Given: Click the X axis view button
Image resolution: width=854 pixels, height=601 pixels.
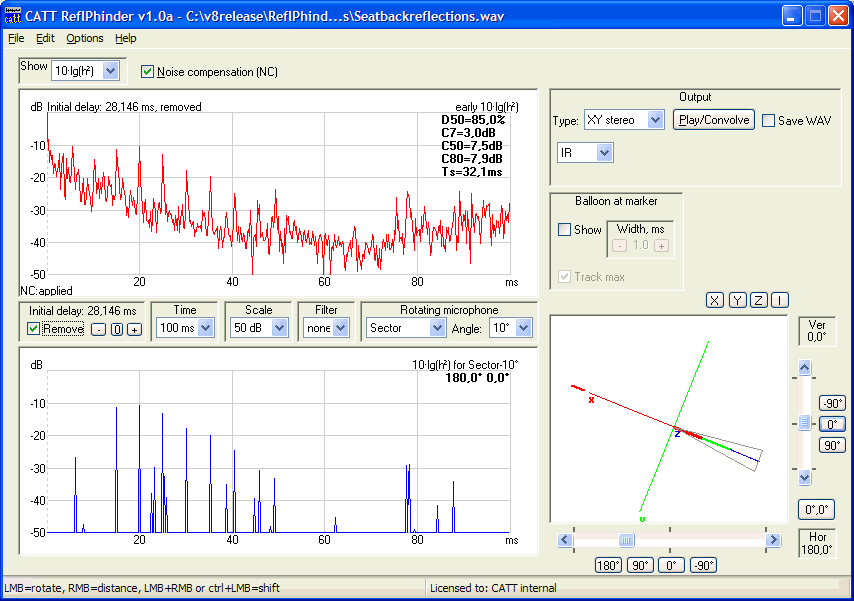Looking at the screenshot, I should click(715, 300).
